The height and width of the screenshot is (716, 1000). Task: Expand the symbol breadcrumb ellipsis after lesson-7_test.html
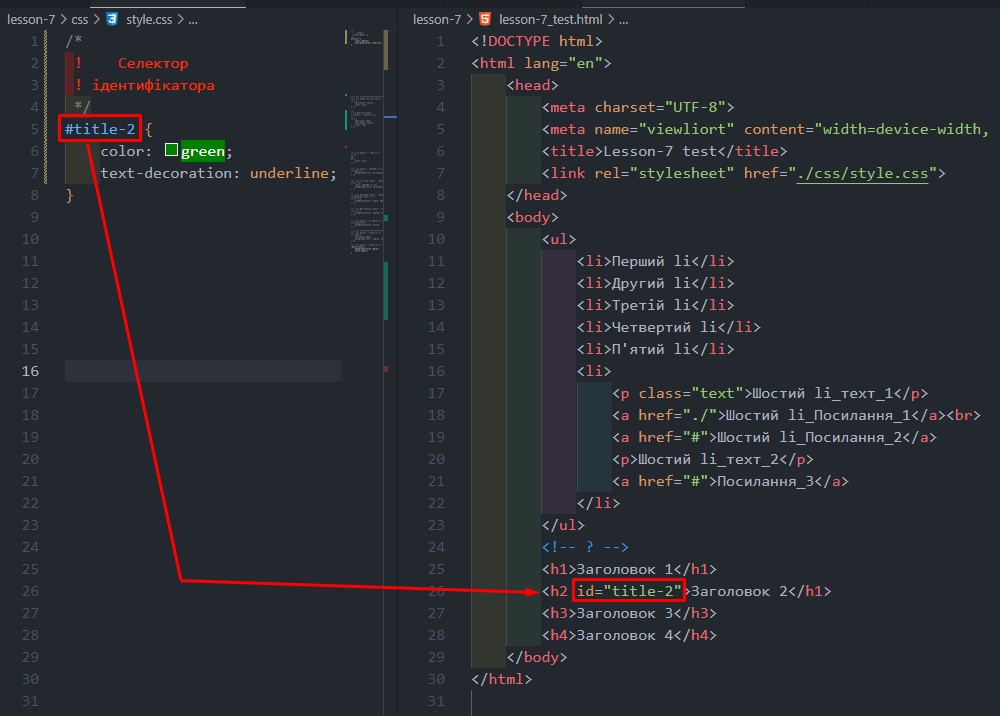623,20
